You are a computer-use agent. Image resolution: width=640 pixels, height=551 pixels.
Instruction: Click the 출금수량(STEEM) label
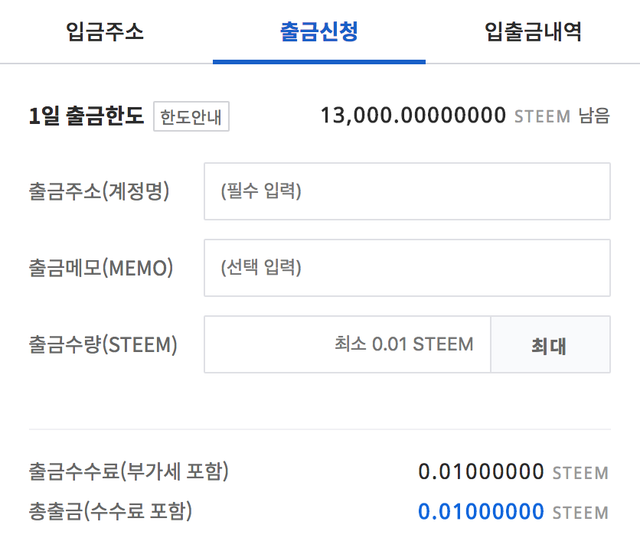[x=103, y=344]
